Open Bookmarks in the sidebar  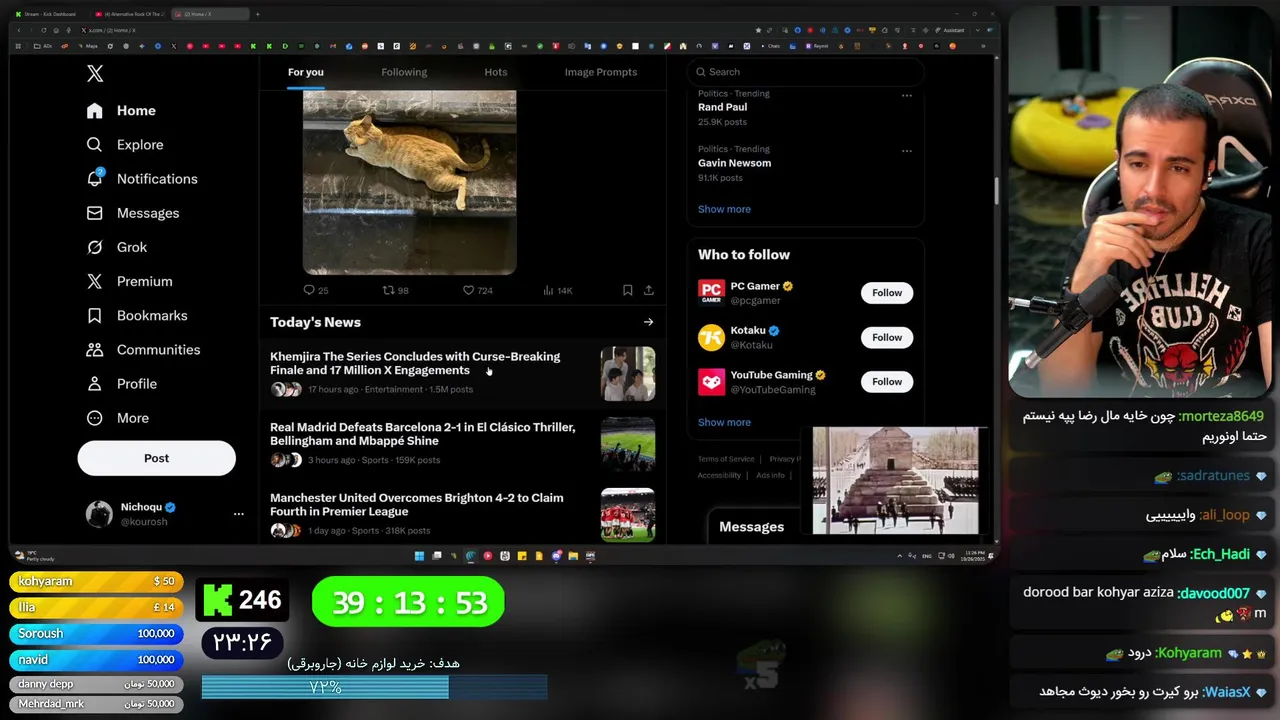click(137, 316)
